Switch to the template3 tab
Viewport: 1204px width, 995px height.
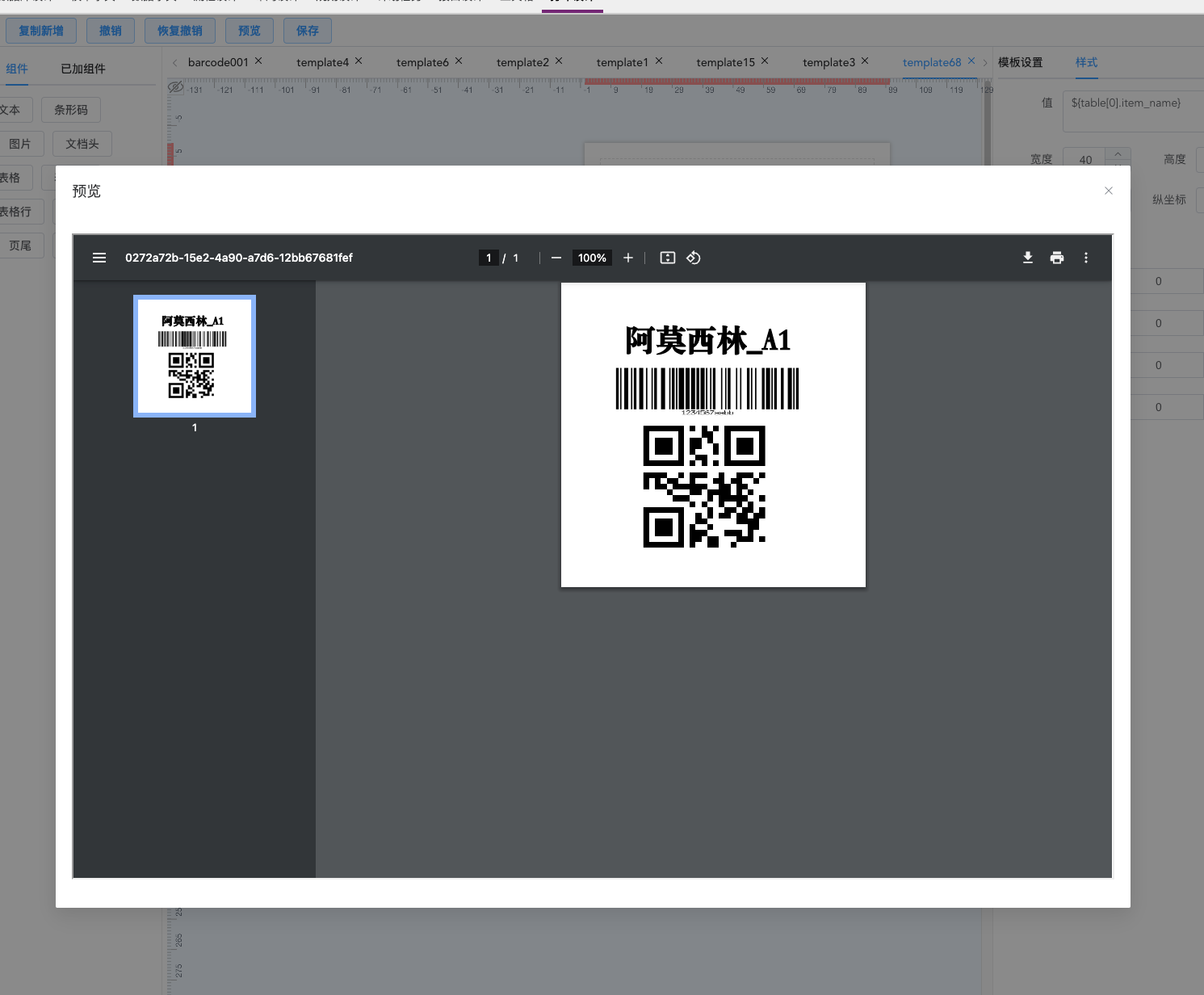pos(829,62)
